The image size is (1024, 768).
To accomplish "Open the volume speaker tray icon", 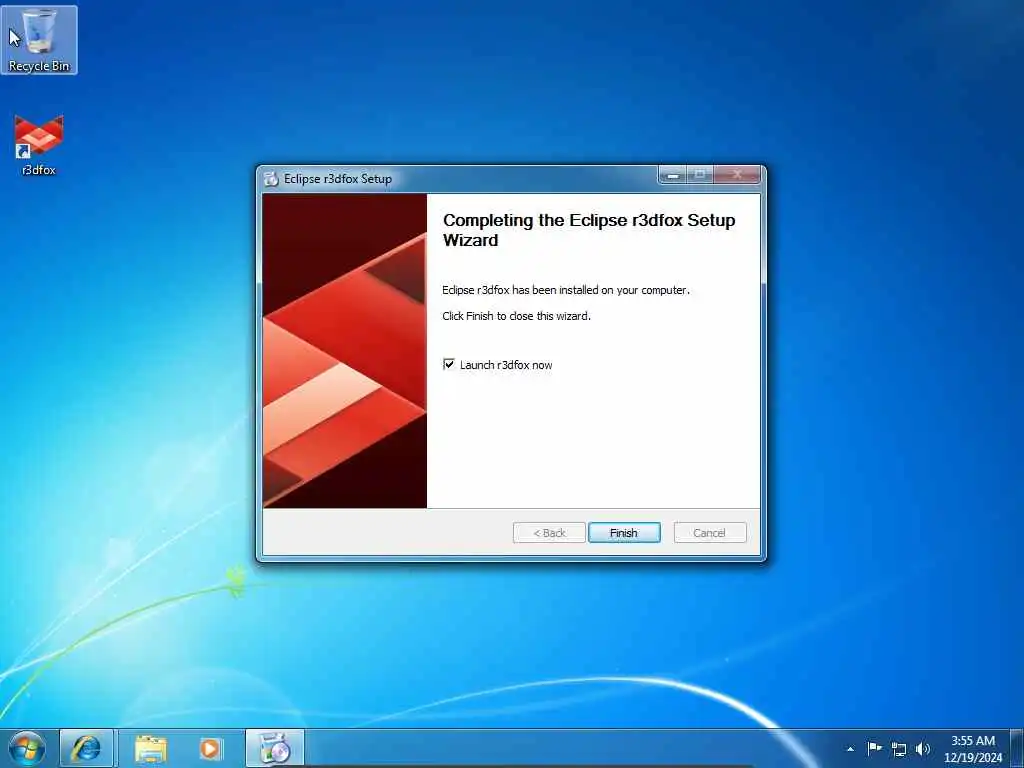I will coord(923,749).
